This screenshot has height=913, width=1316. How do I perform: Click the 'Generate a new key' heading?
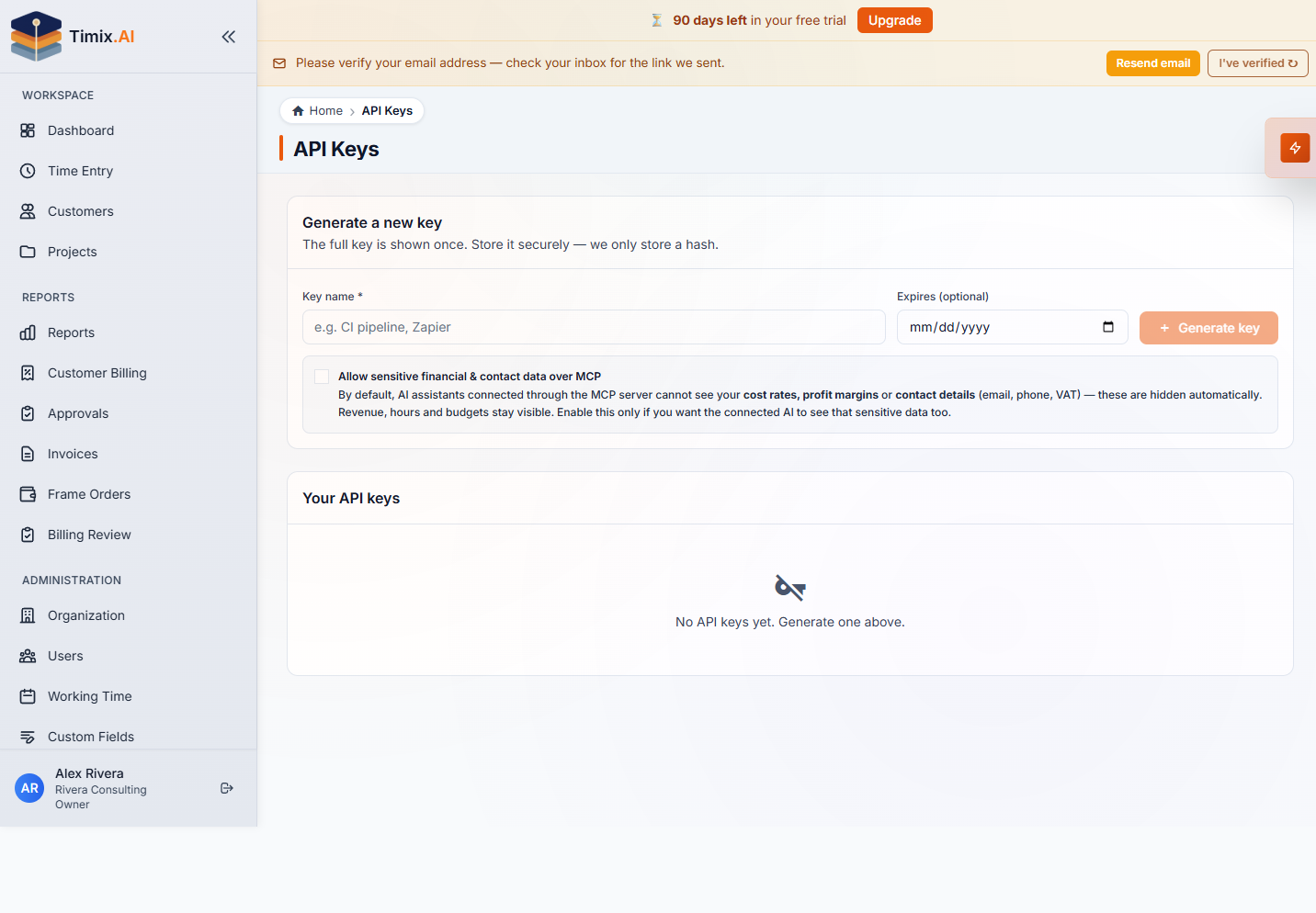[x=372, y=222]
